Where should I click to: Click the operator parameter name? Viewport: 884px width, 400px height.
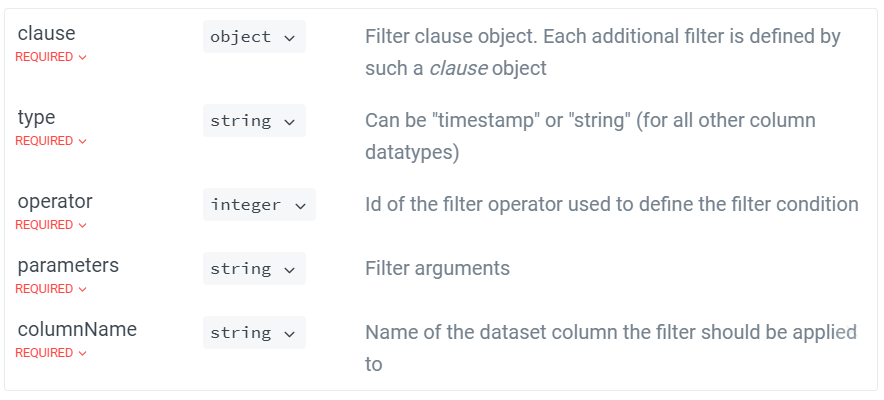55,201
